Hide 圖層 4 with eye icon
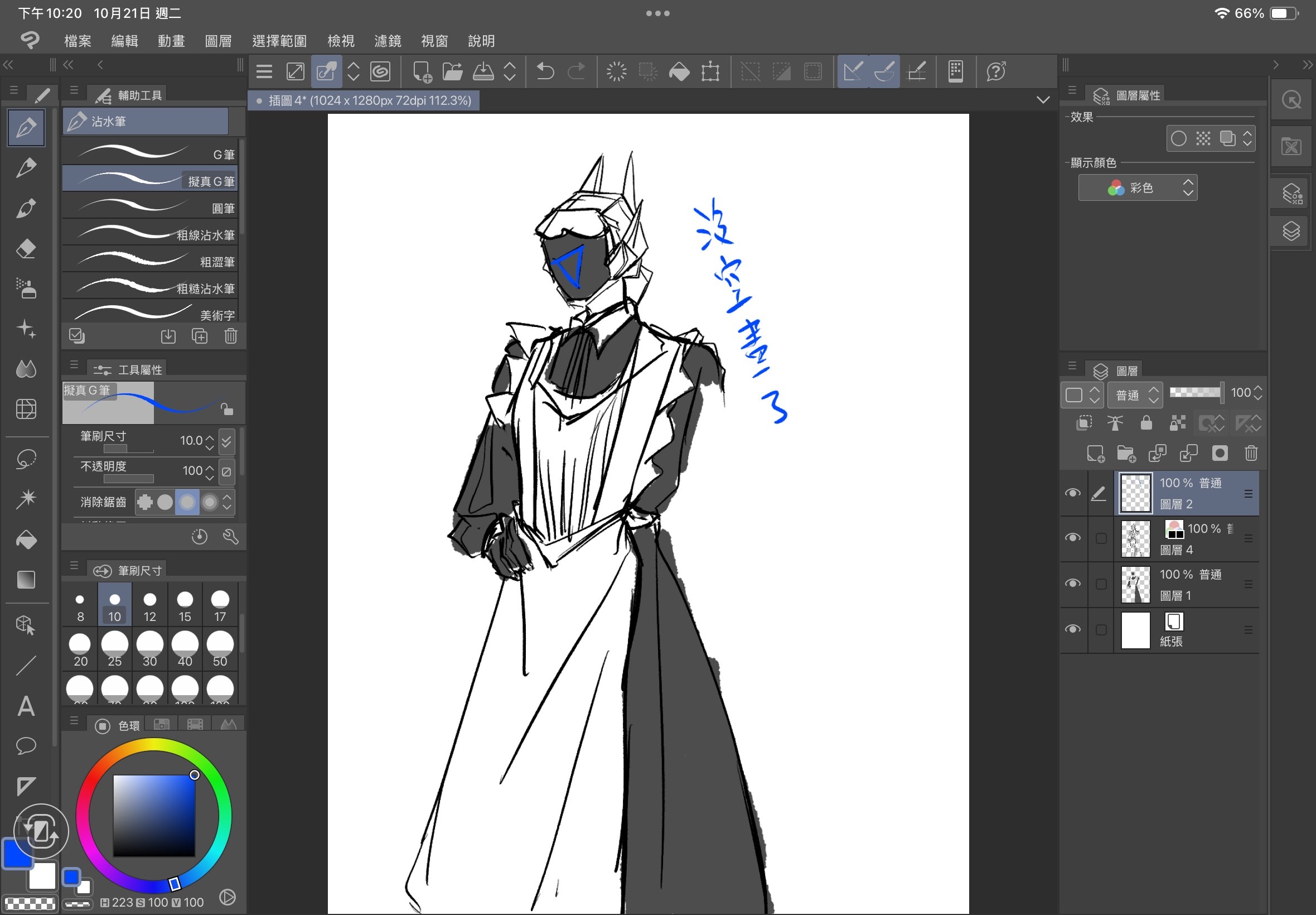This screenshot has width=1316, height=915. coord(1072,538)
